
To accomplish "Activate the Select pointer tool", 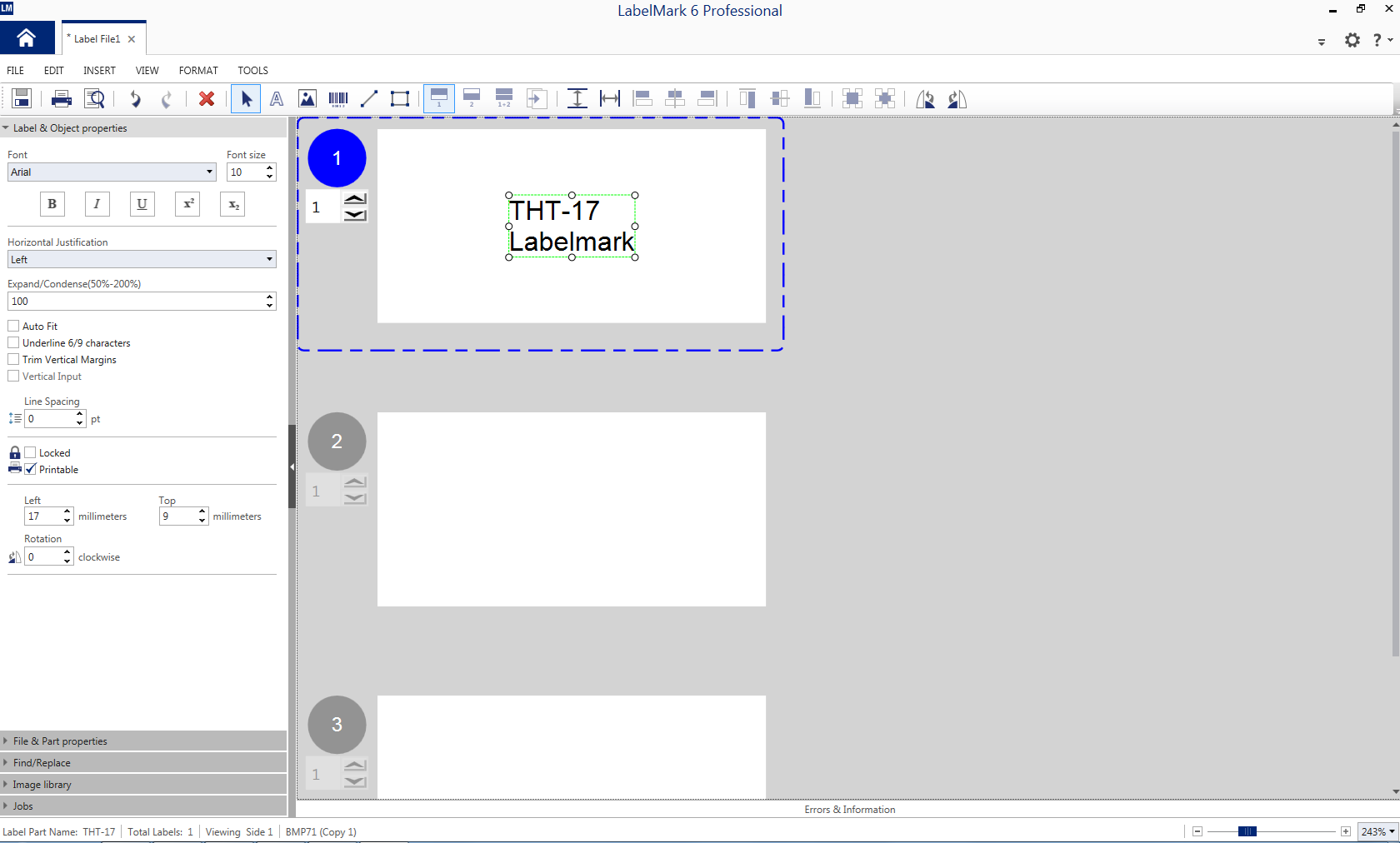I will click(x=246, y=99).
